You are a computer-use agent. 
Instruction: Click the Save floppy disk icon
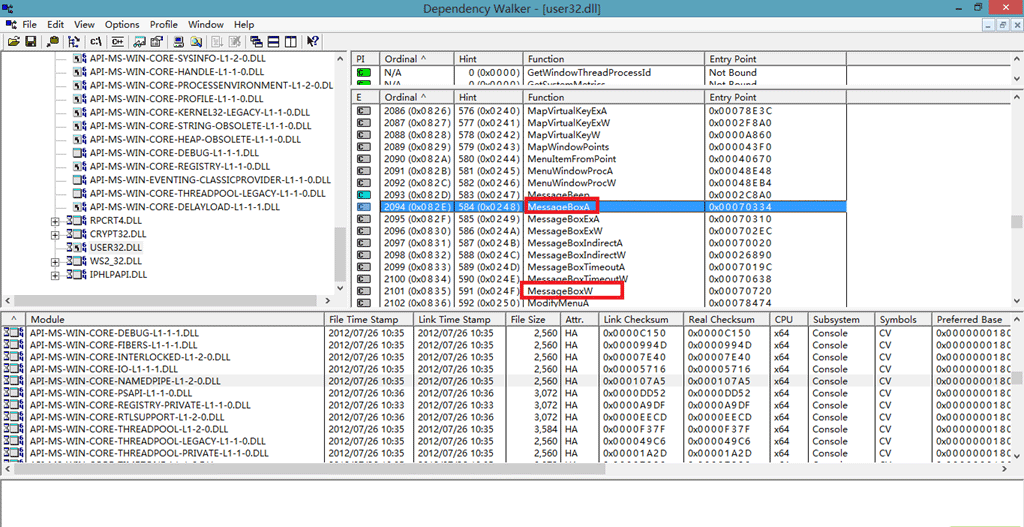30,42
